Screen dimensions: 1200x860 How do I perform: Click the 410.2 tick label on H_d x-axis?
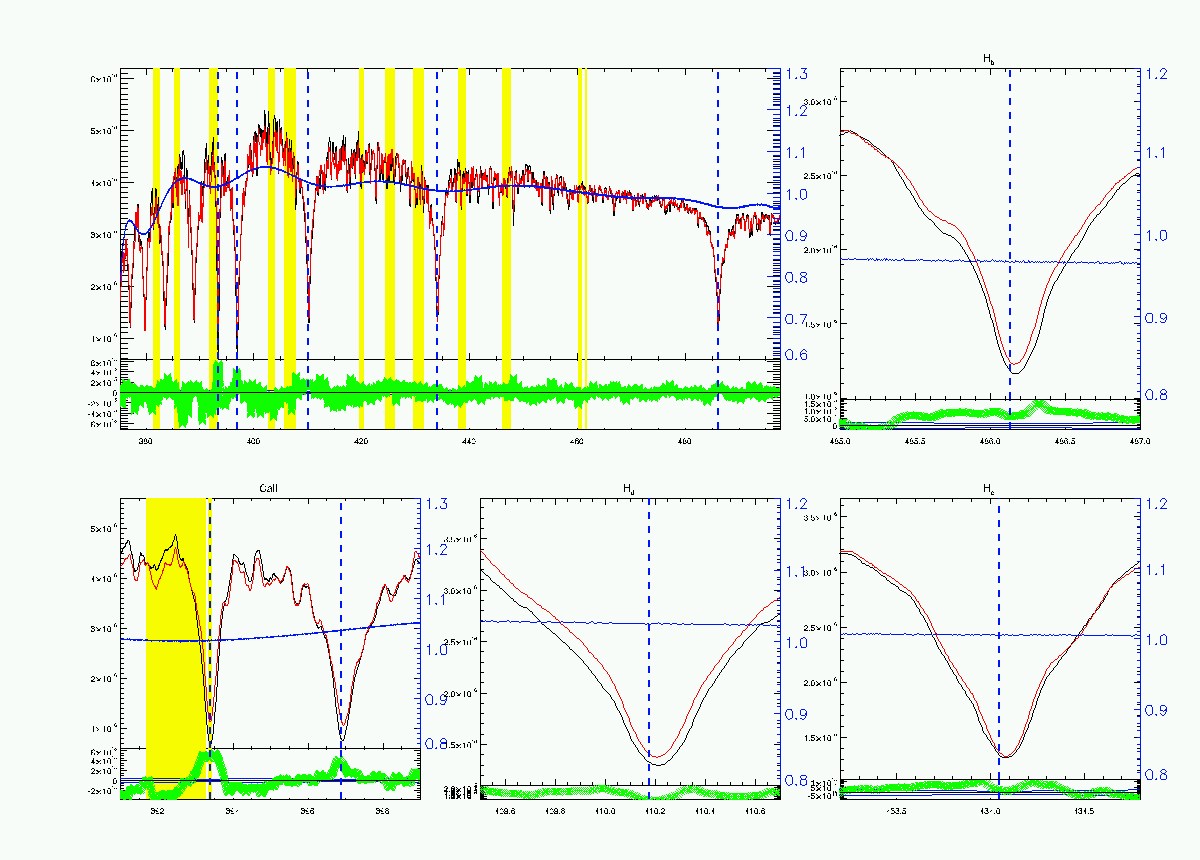[654, 810]
